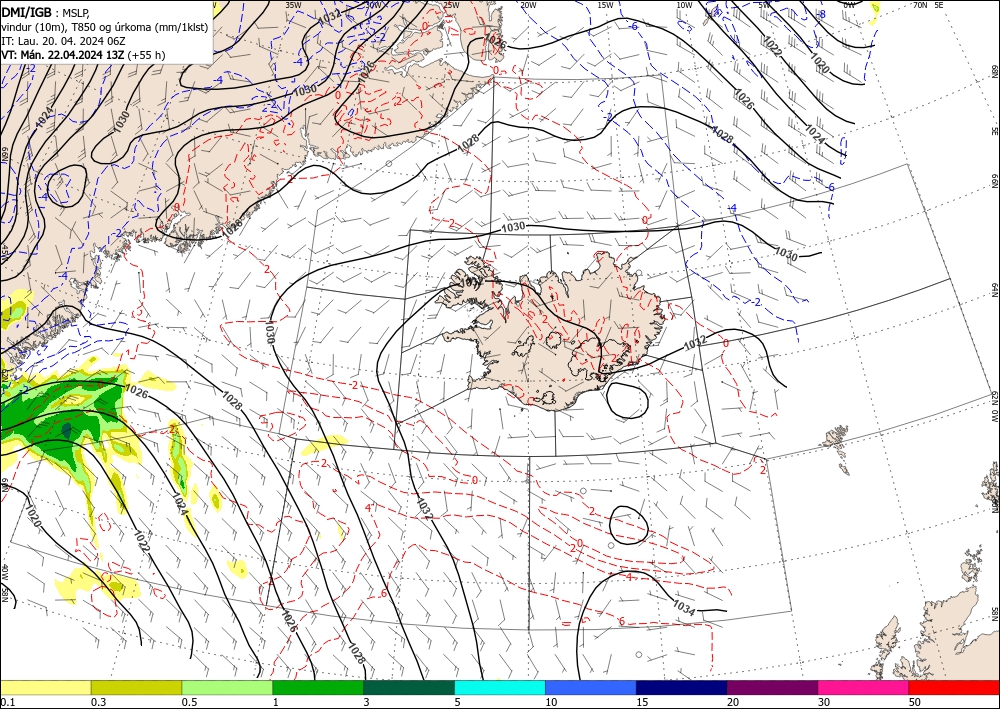Click the '30' legend value
This screenshot has width=1000, height=709.
(824, 702)
